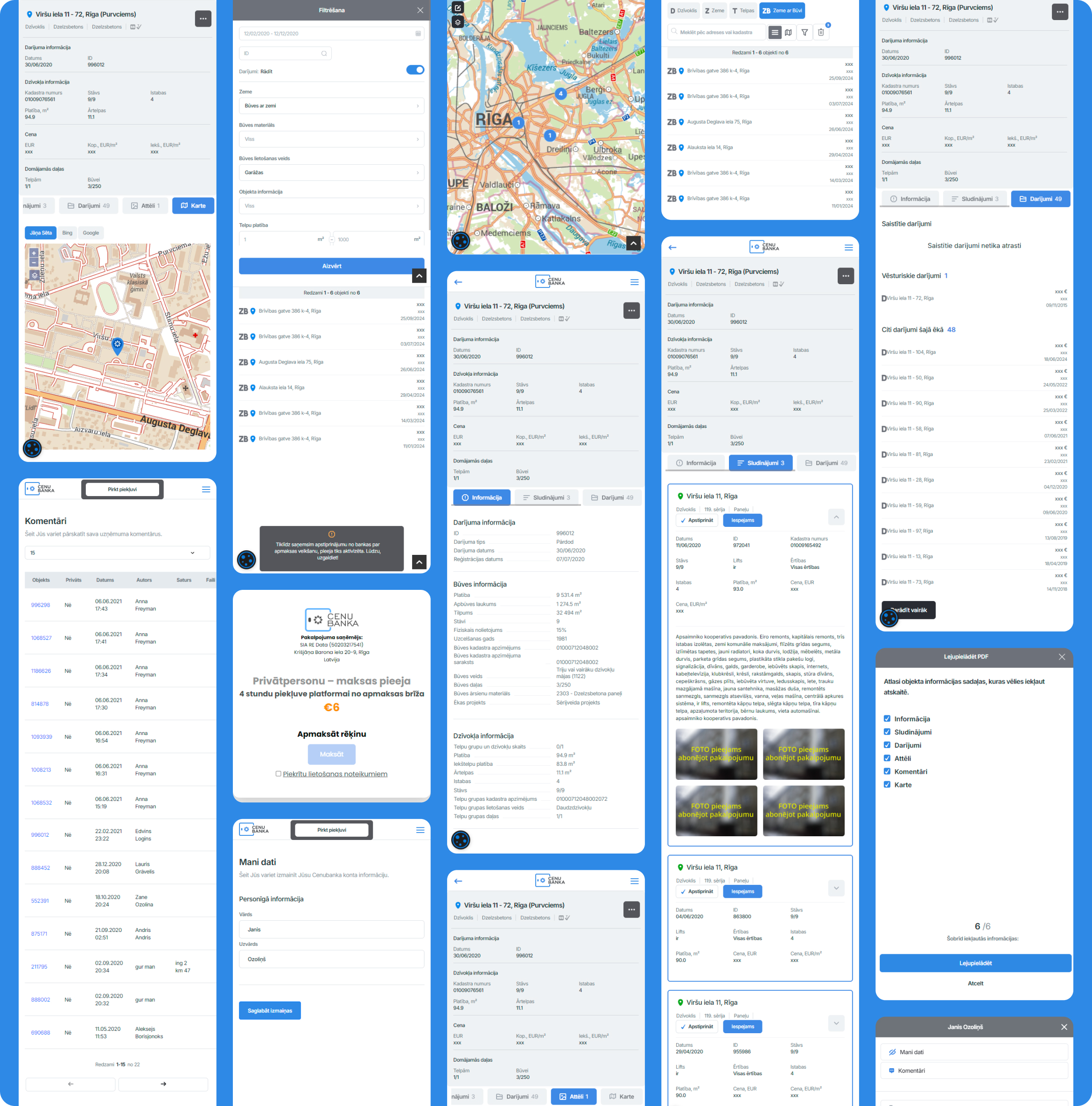Uncheck Informācija in the PDF download dialog
1092x1106 pixels.
pyautogui.click(x=887, y=719)
